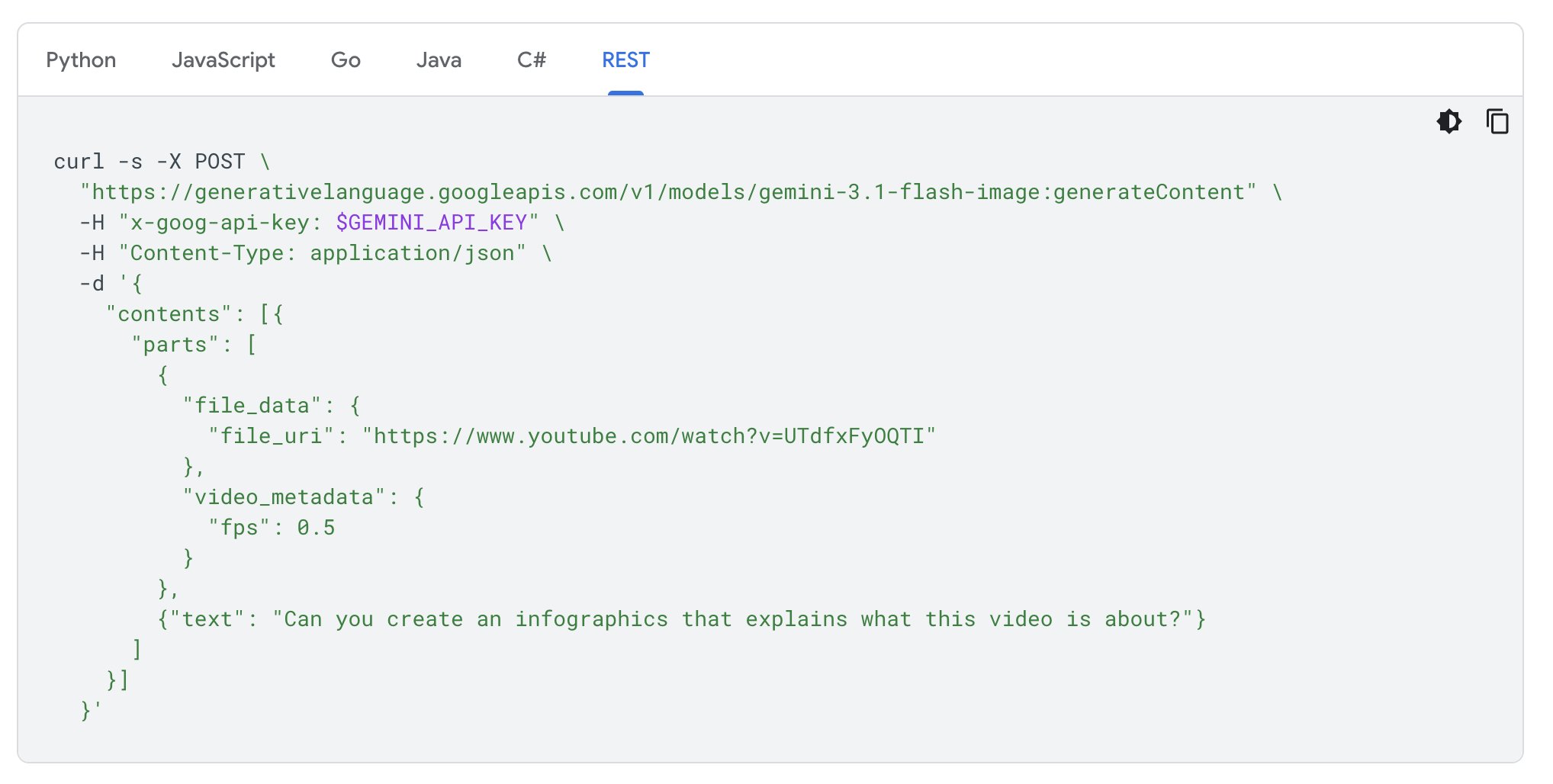1553x784 pixels.
Task: Click the generativelanguage.googleapis.com URL string
Action: coord(668,192)
